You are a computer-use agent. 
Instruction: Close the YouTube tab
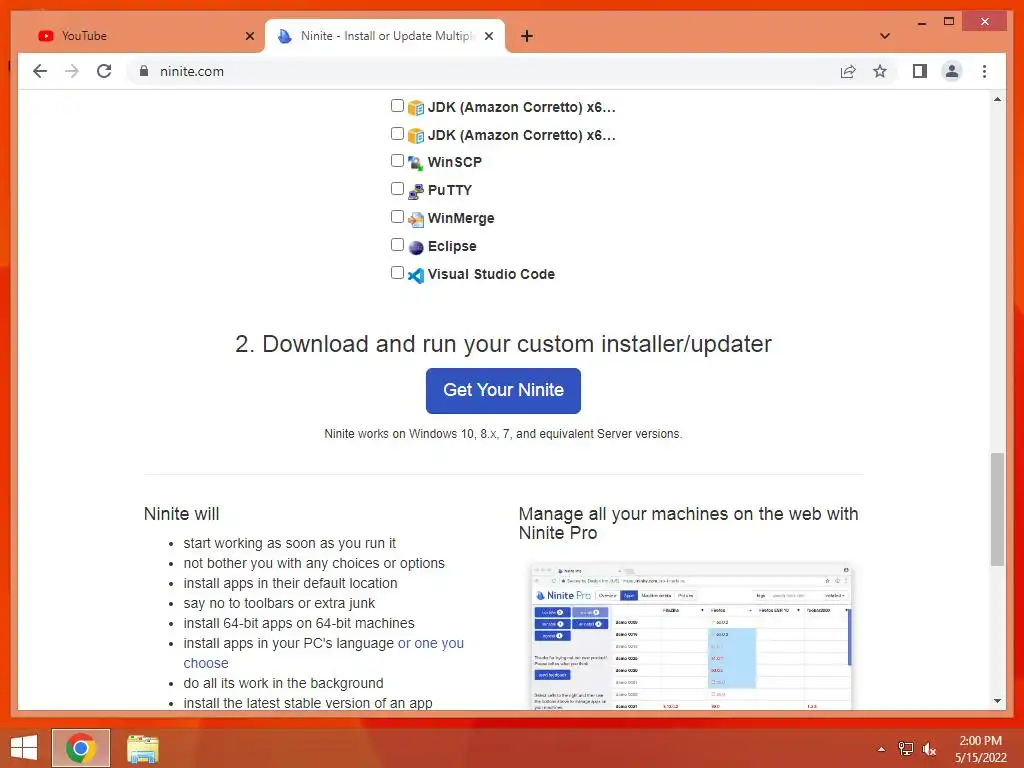coord(249,36)
